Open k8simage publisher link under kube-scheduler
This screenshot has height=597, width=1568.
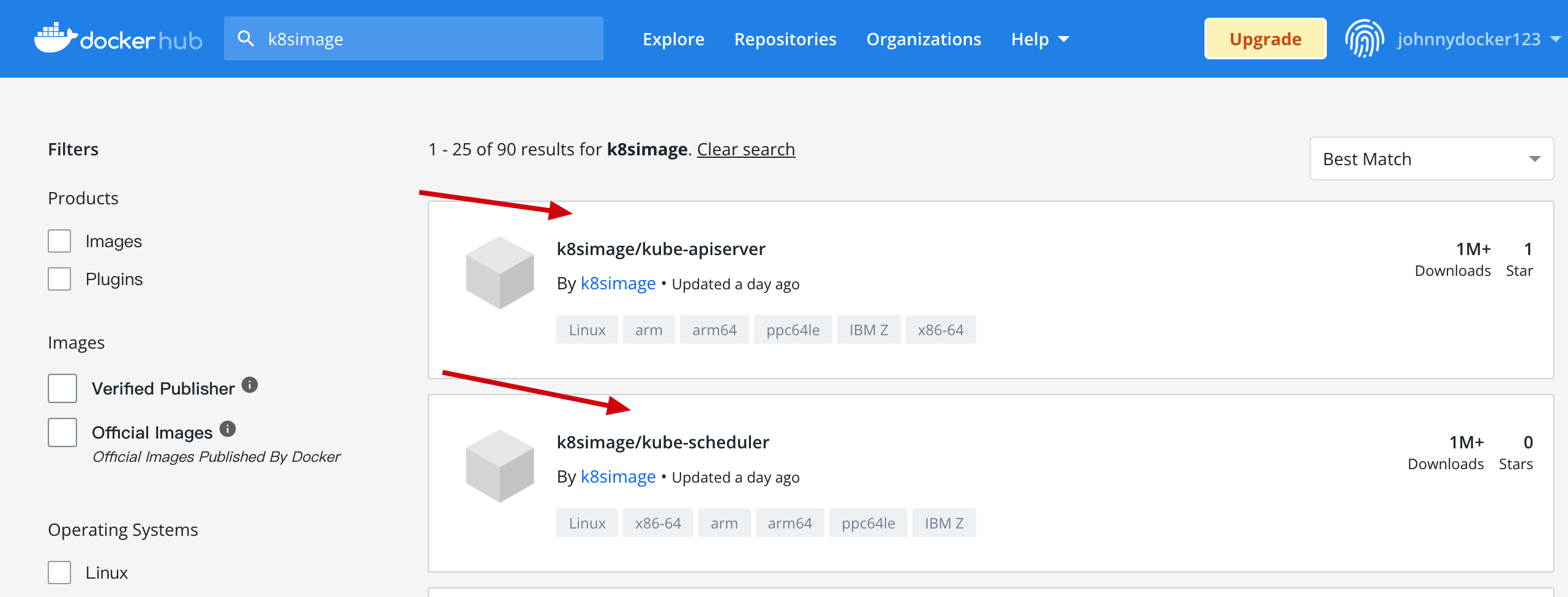[x=618, y=477]
